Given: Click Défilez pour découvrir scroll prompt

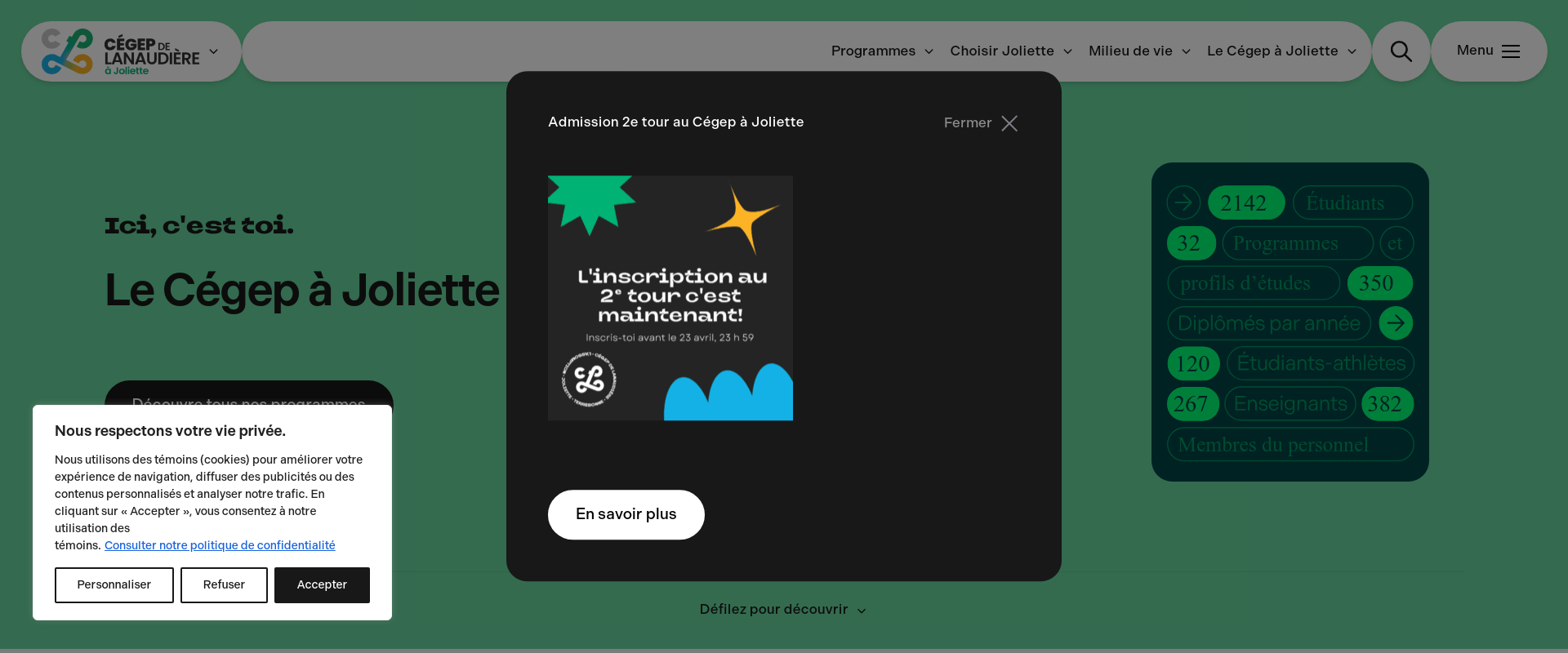Looking at the screenshot, I should [782, 610].
